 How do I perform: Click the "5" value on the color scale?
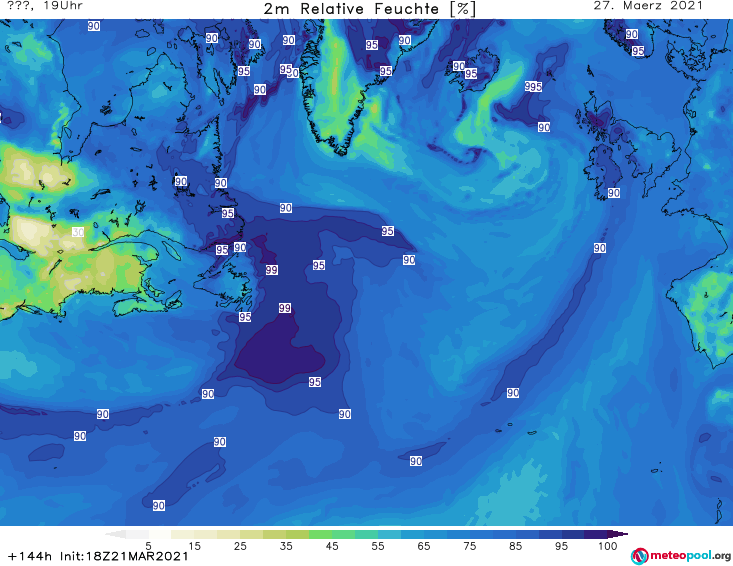pos(148,545)
